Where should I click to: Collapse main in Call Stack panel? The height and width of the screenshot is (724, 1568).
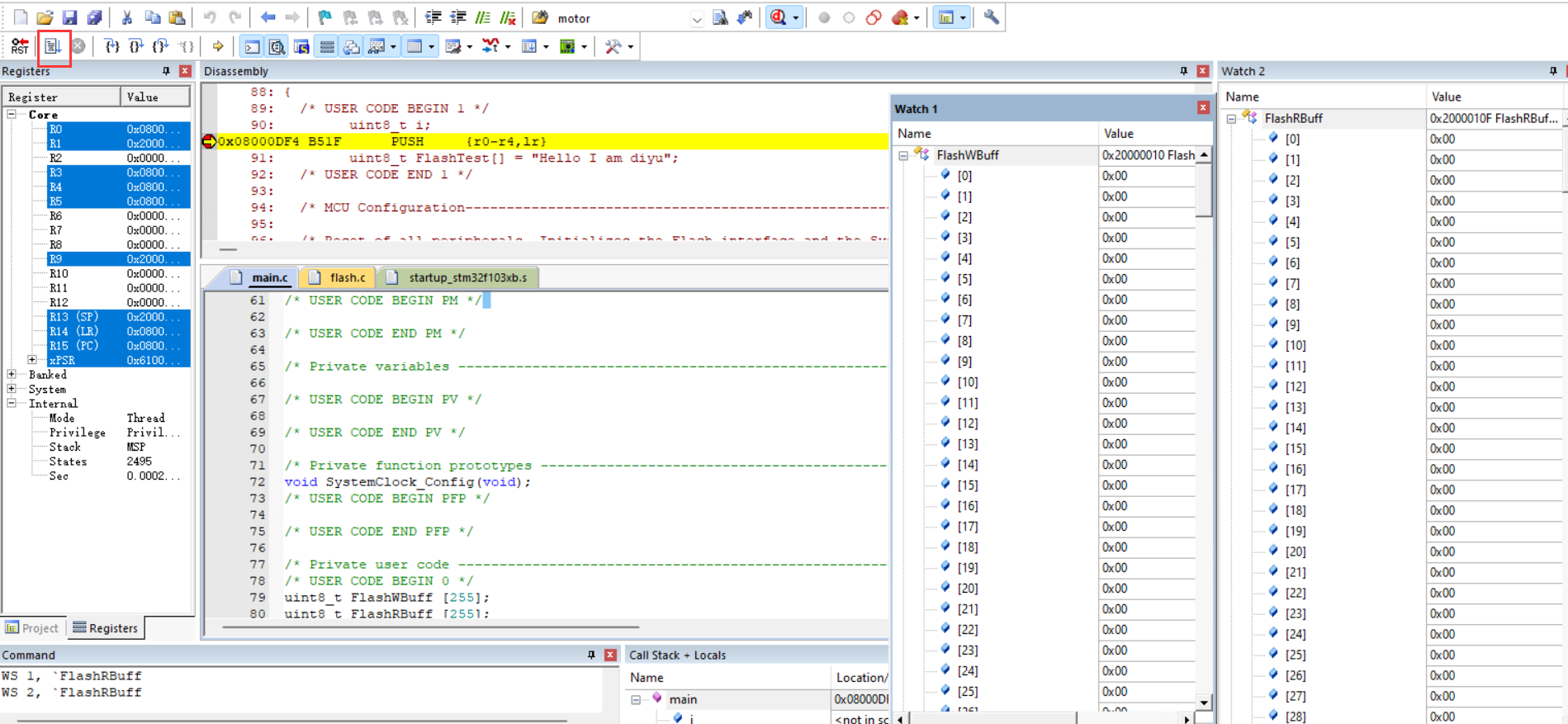click(636, 699)
